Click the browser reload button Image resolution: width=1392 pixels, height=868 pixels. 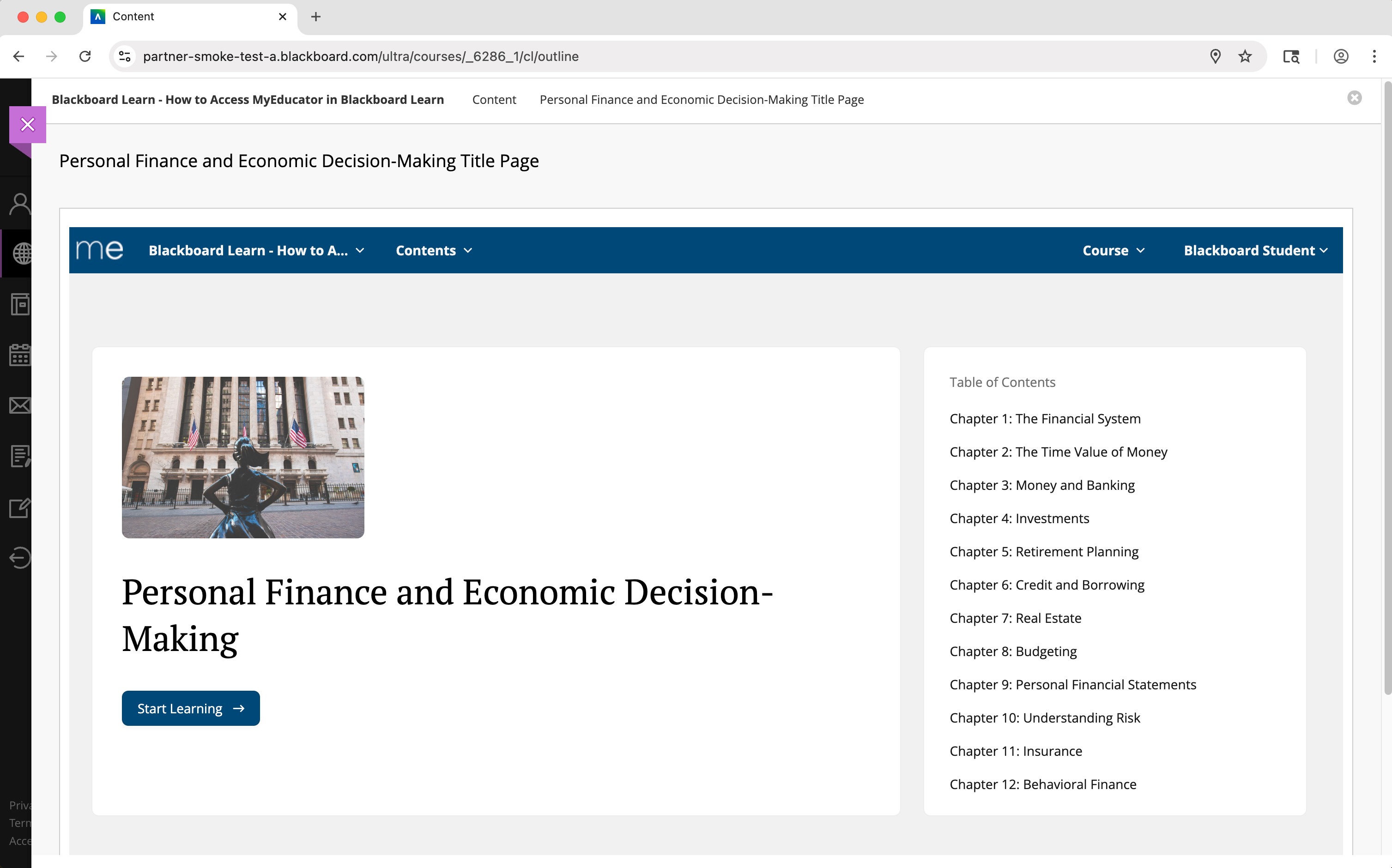85,56
